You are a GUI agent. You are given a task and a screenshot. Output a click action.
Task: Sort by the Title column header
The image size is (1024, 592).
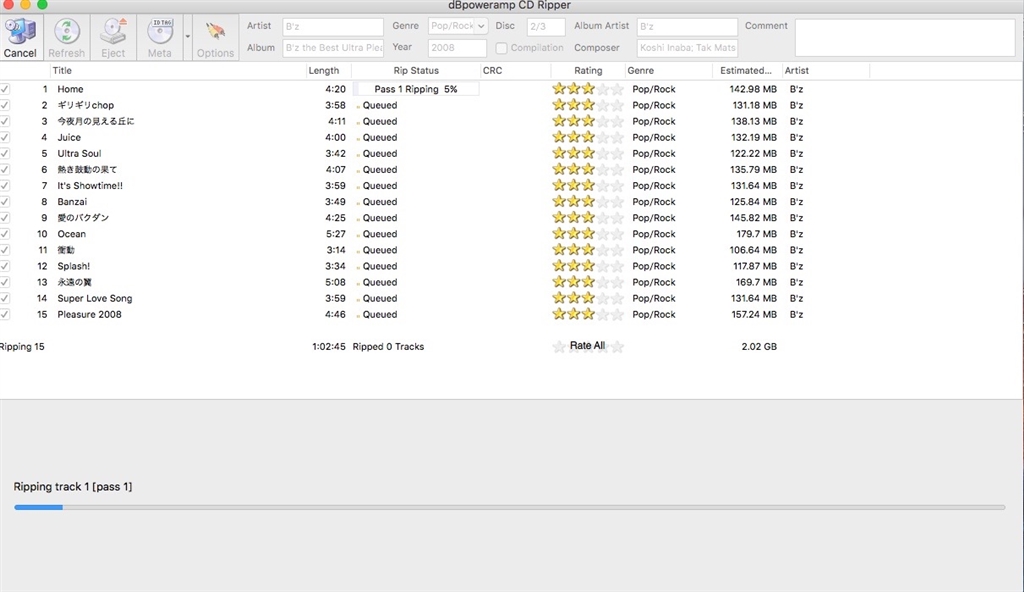click(178, 71)
